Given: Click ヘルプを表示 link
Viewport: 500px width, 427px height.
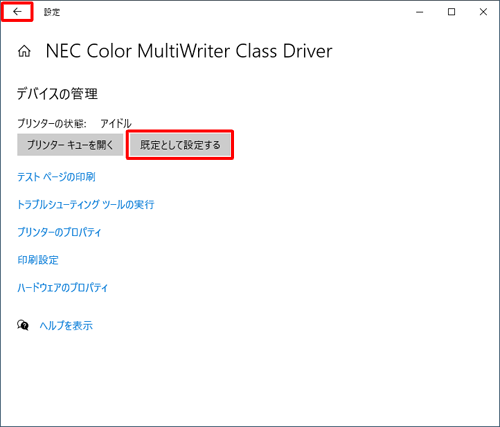Looking at the screenshot, I should pos(66,325).
